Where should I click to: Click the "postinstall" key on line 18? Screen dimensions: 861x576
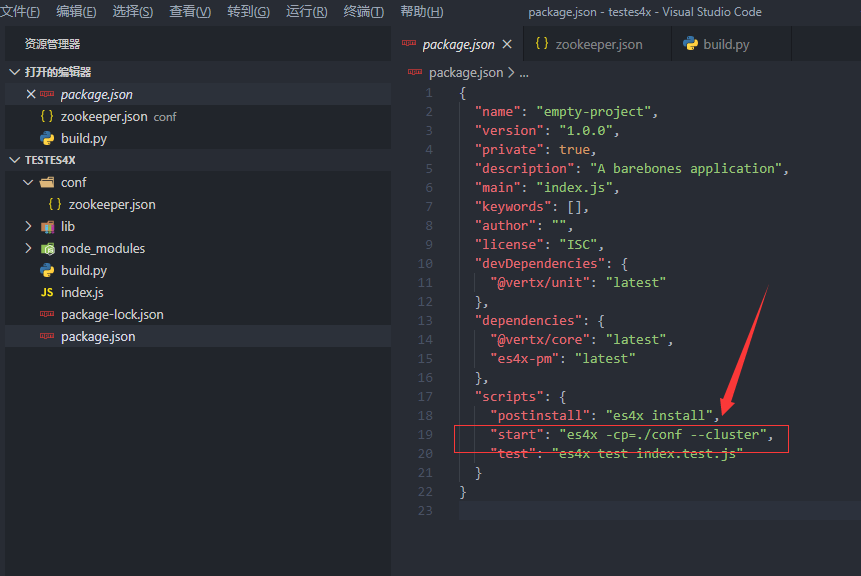click(x=540, y=415)
